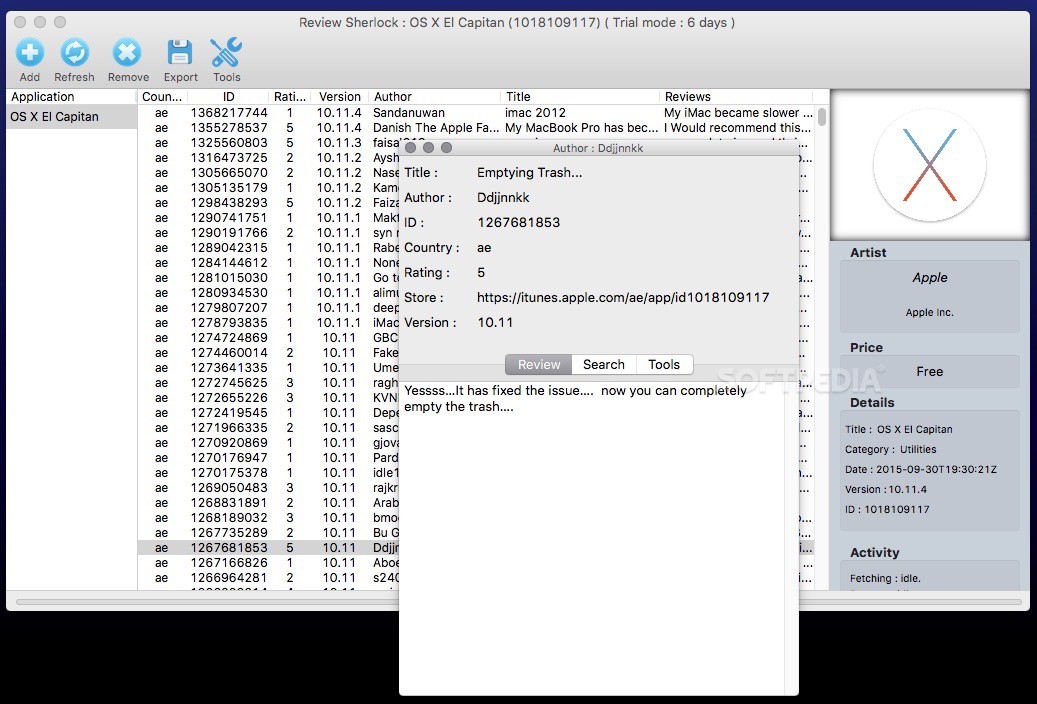Click the ID value 1267681853 in popup
This screenshot has height=704, width=1037.
pos(518,223)
